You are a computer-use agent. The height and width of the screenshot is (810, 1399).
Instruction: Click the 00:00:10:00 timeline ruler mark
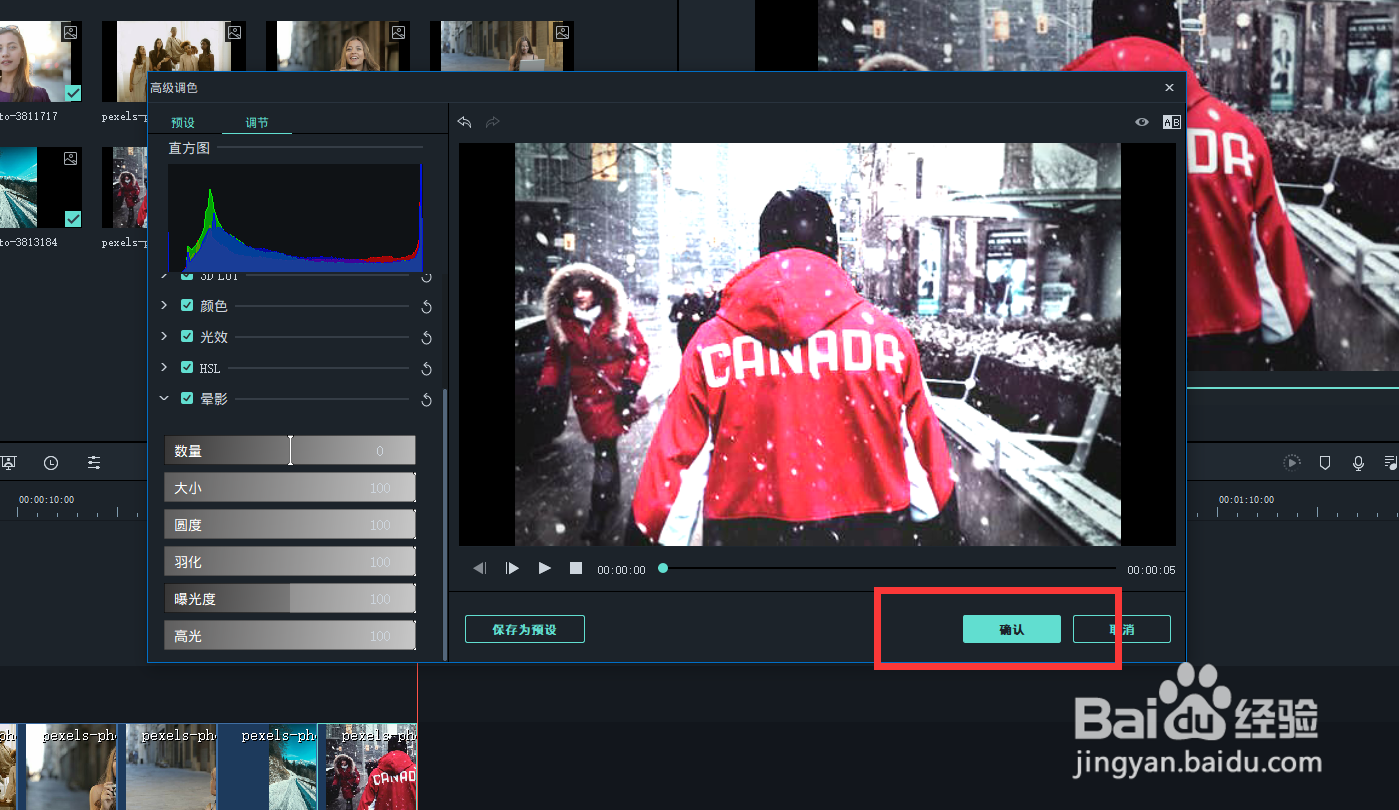[46, 500]
